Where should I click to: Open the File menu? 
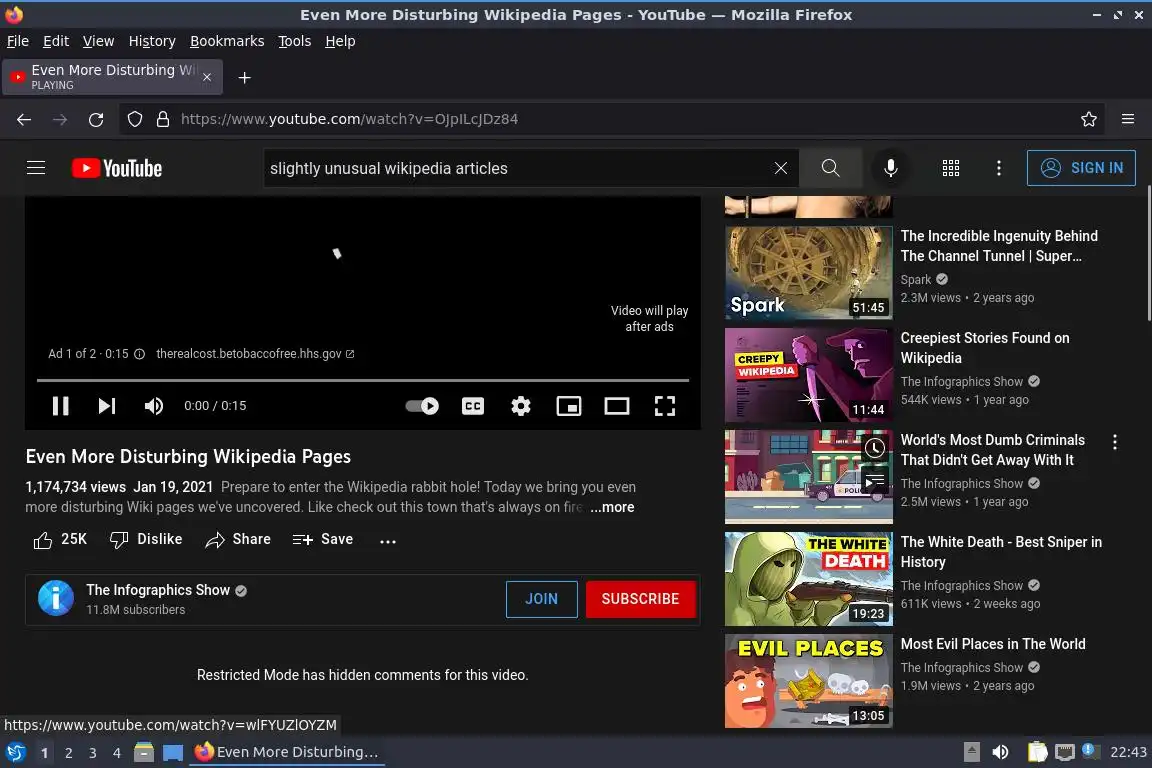18,41
